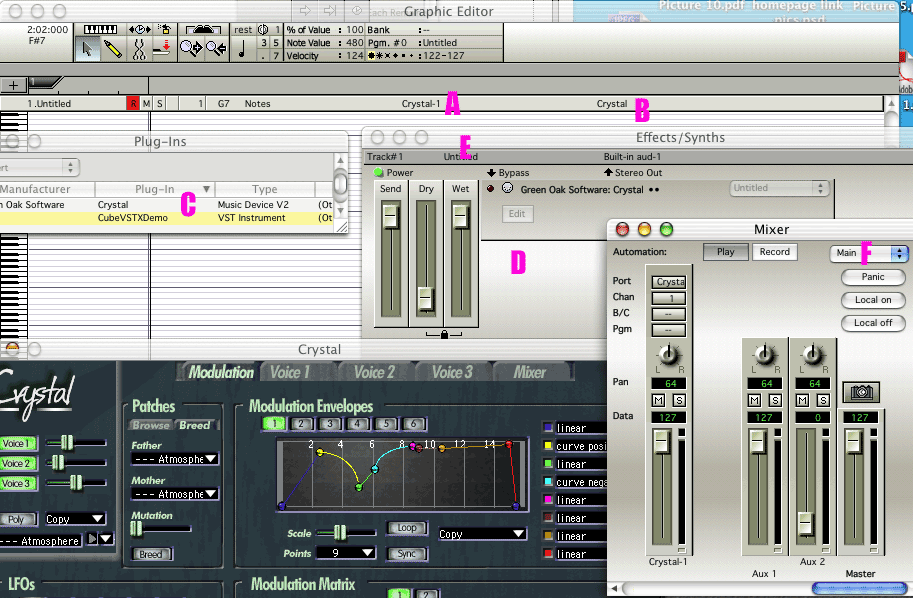This screenshot has height=598, width=913.
Task: Click the piano keyboard icon in the toolbar
Action: click(x=100, y=30)
